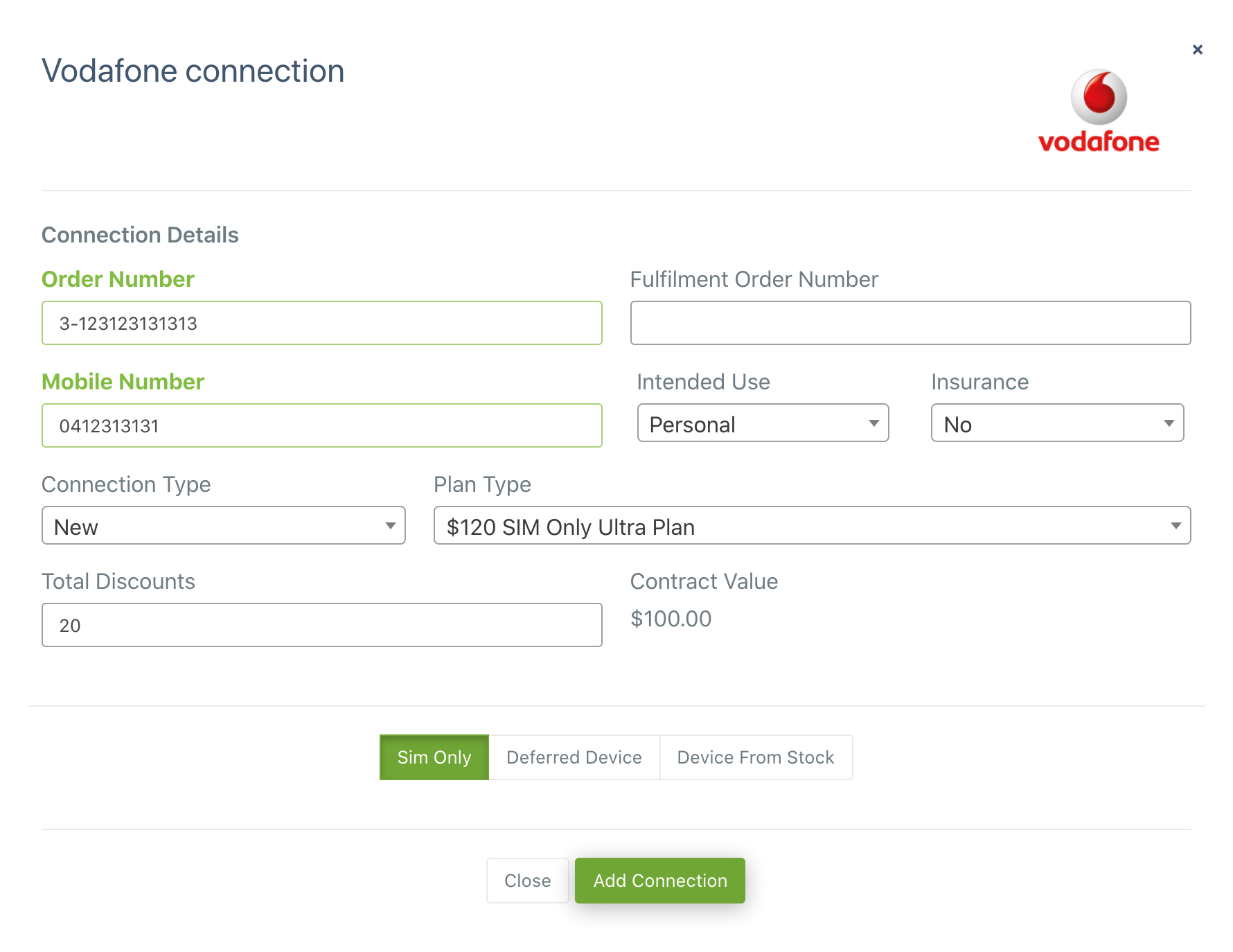Image resolution: width=1233 pixels, height=952 pixels.
Task: Click the Intended Use label
Action: click(x=704, y=382)
